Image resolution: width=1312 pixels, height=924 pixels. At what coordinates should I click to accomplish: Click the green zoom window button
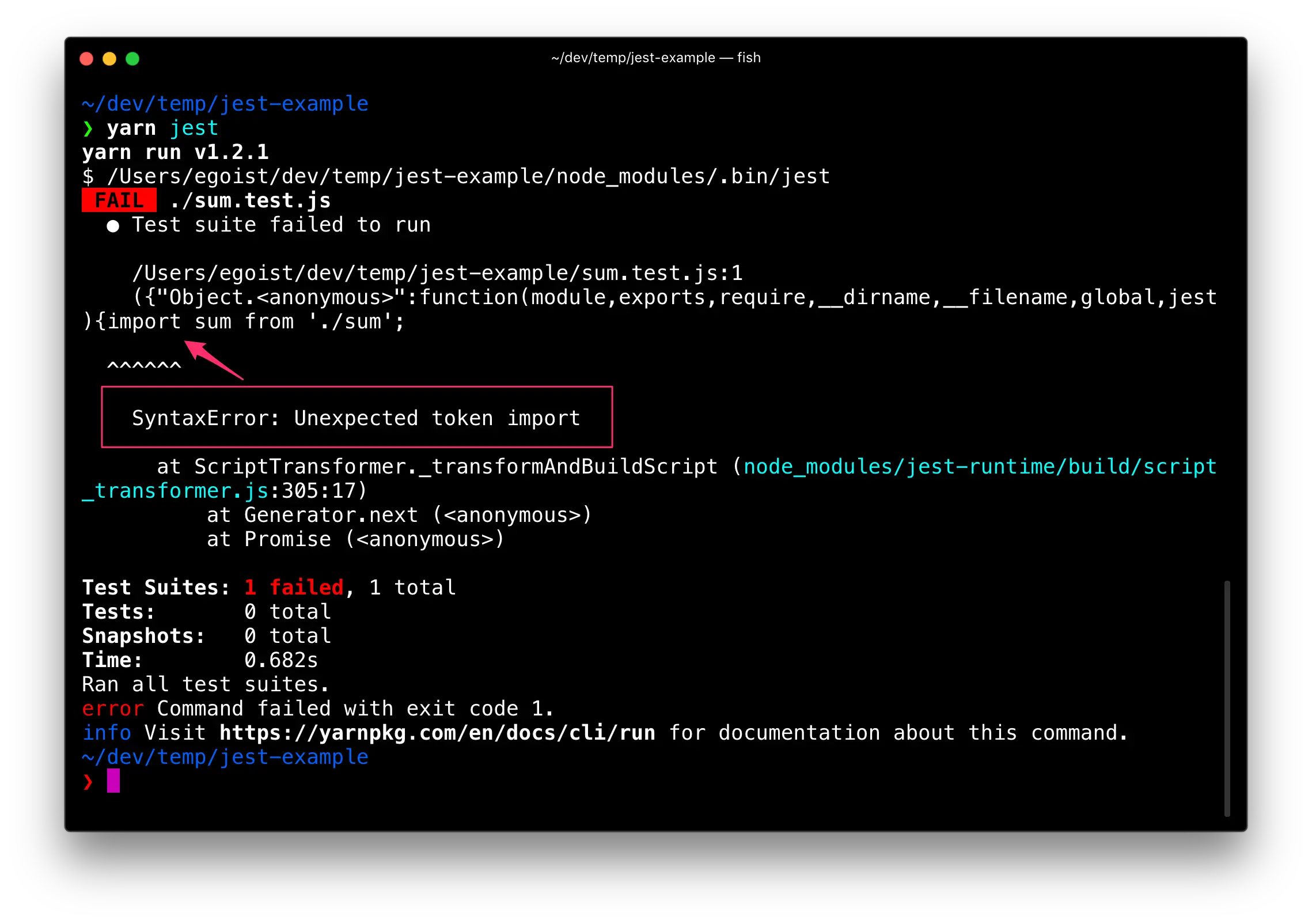click(132, 59)
